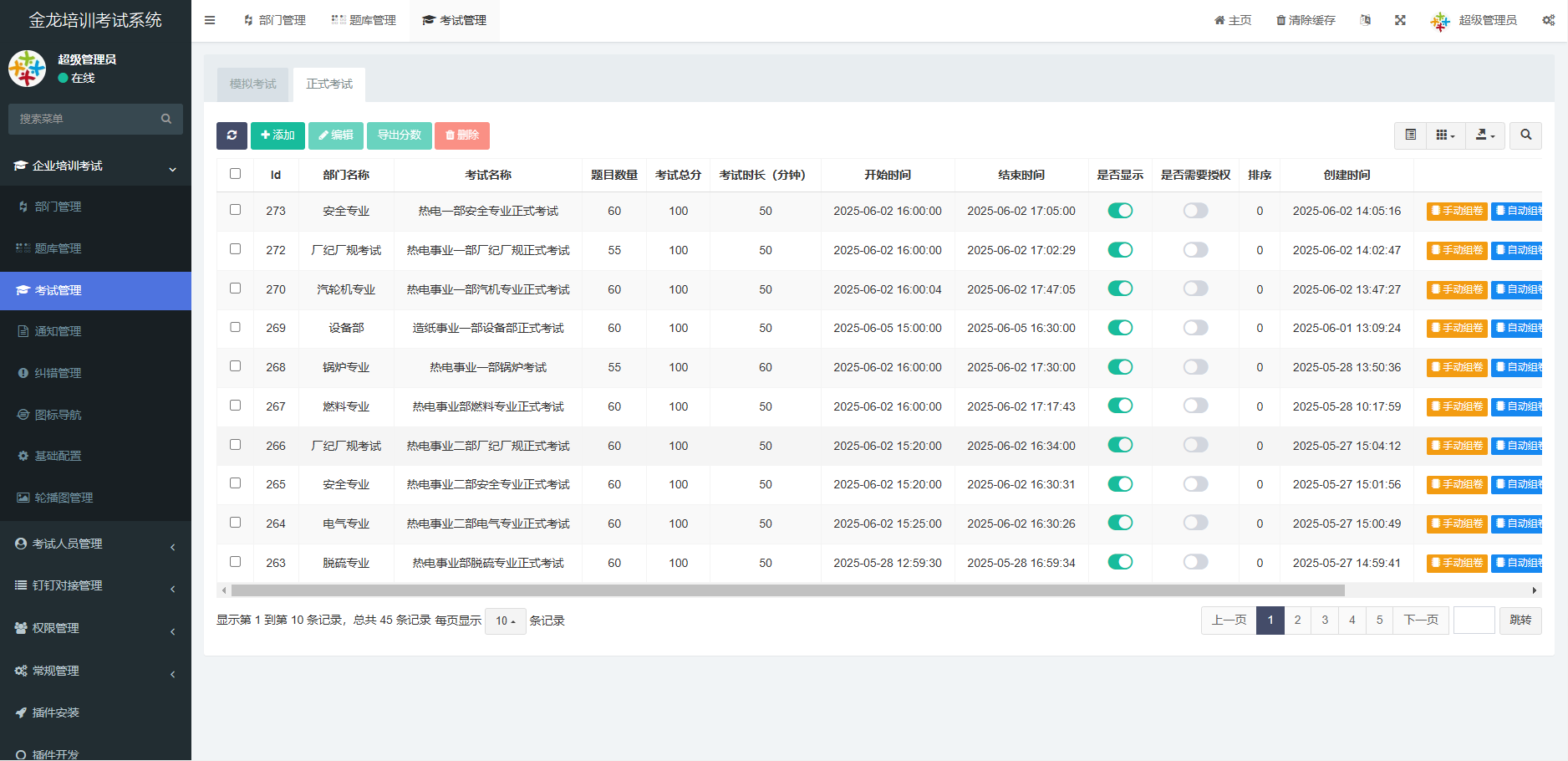Click the page number jump input box
Viewport: 1568px width, 761px height.
tap(1474, 621)
